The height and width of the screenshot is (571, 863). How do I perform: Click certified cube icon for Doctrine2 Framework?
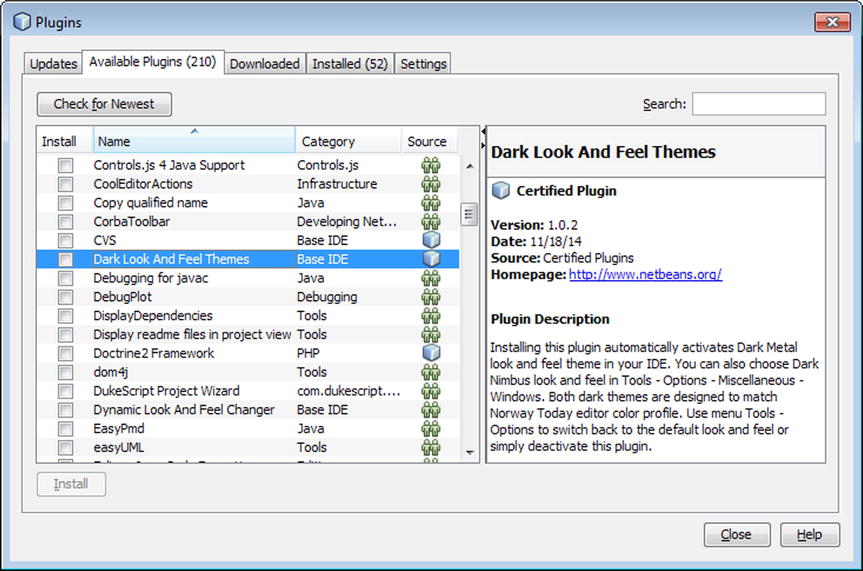(431, 353)
